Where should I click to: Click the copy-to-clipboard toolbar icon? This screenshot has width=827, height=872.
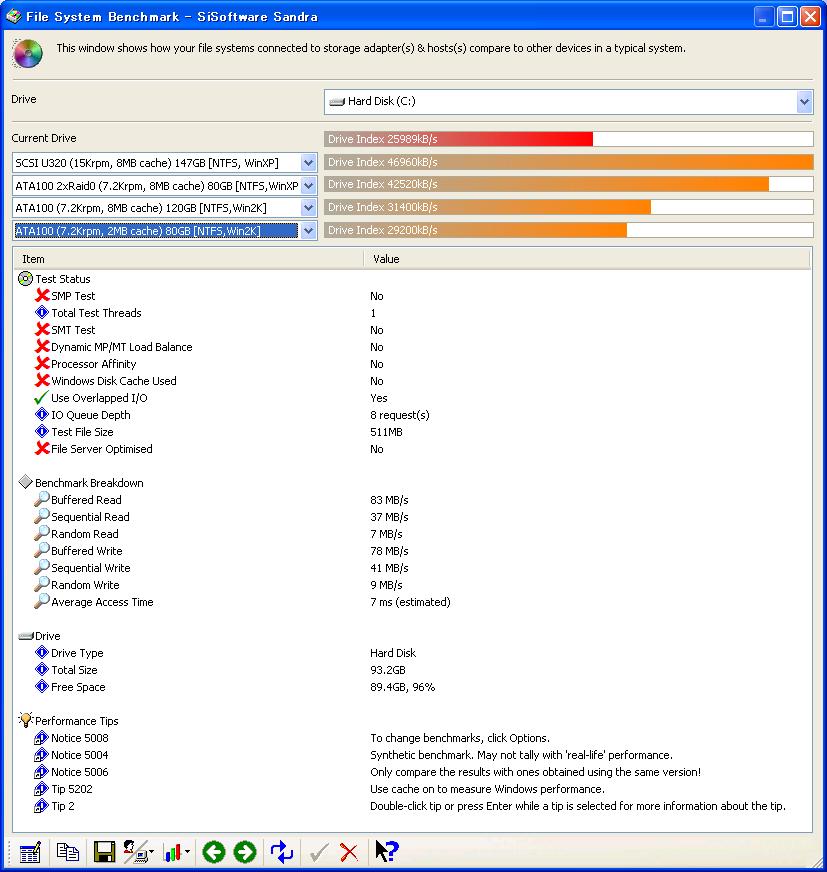coord(68,851)
